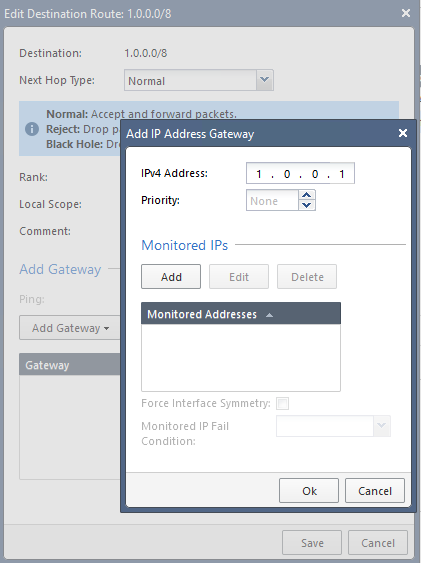Click the last octet of IPv4 Address

click(342, 174)
